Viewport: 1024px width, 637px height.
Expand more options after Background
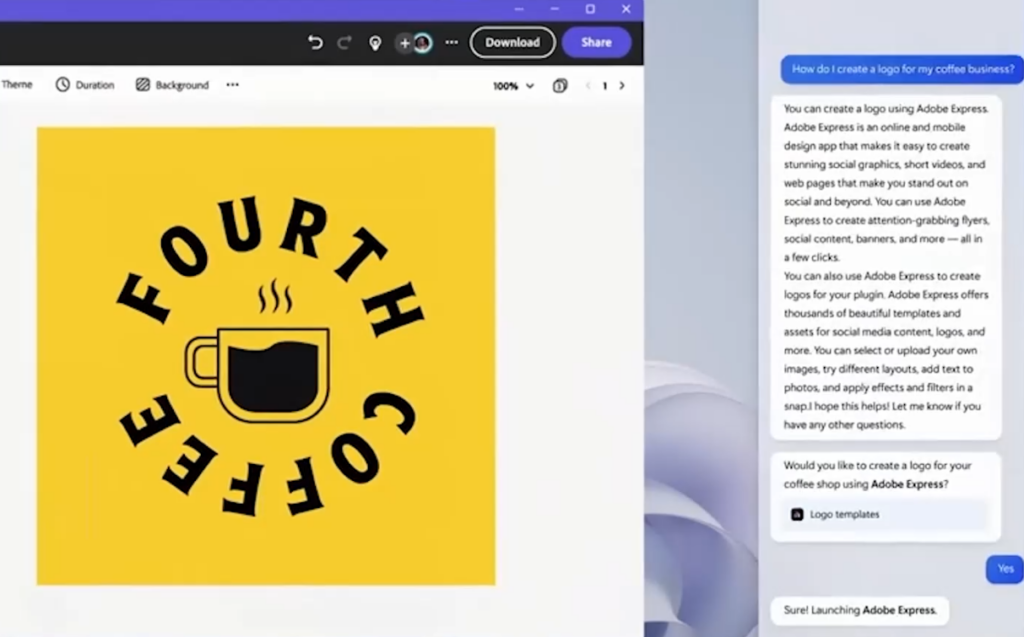tap(233, 85)
